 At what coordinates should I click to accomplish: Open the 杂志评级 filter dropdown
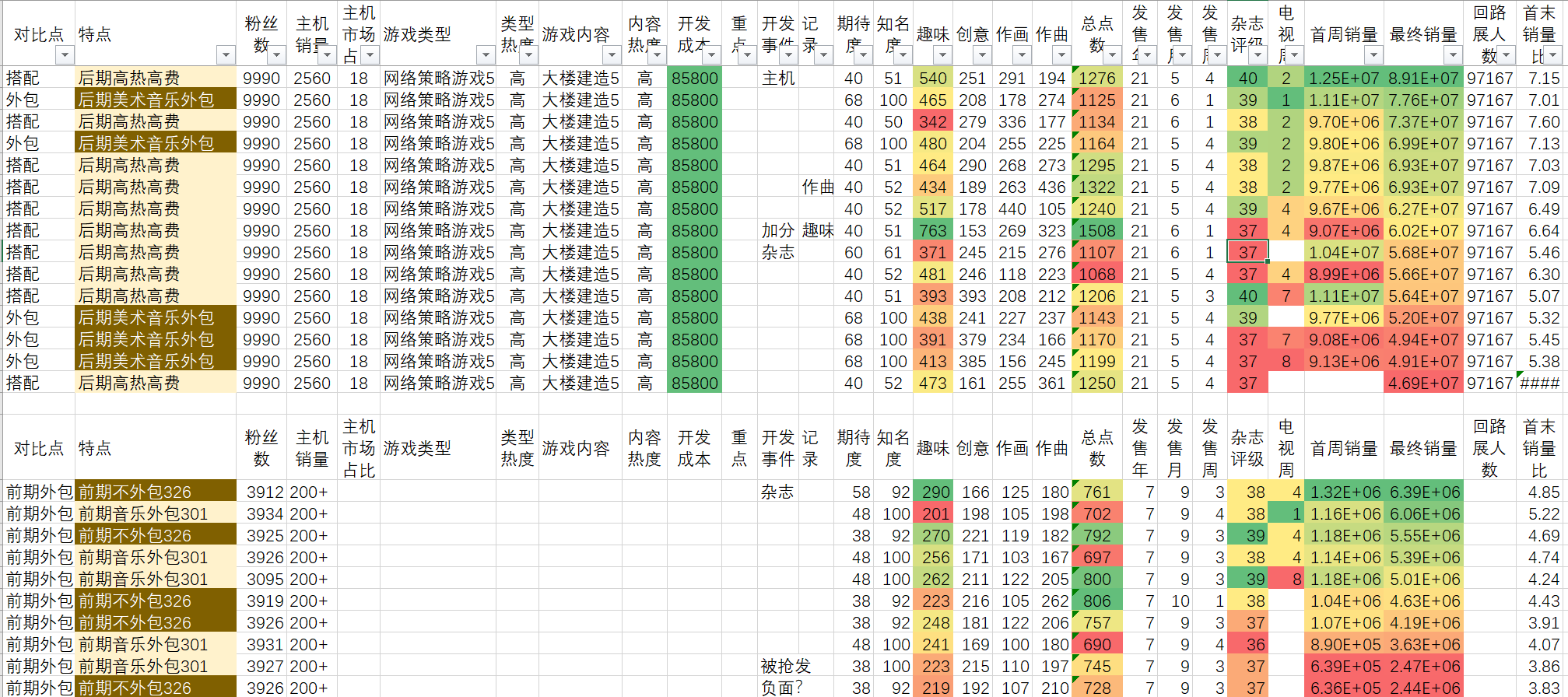click(x=1257, y=55)
